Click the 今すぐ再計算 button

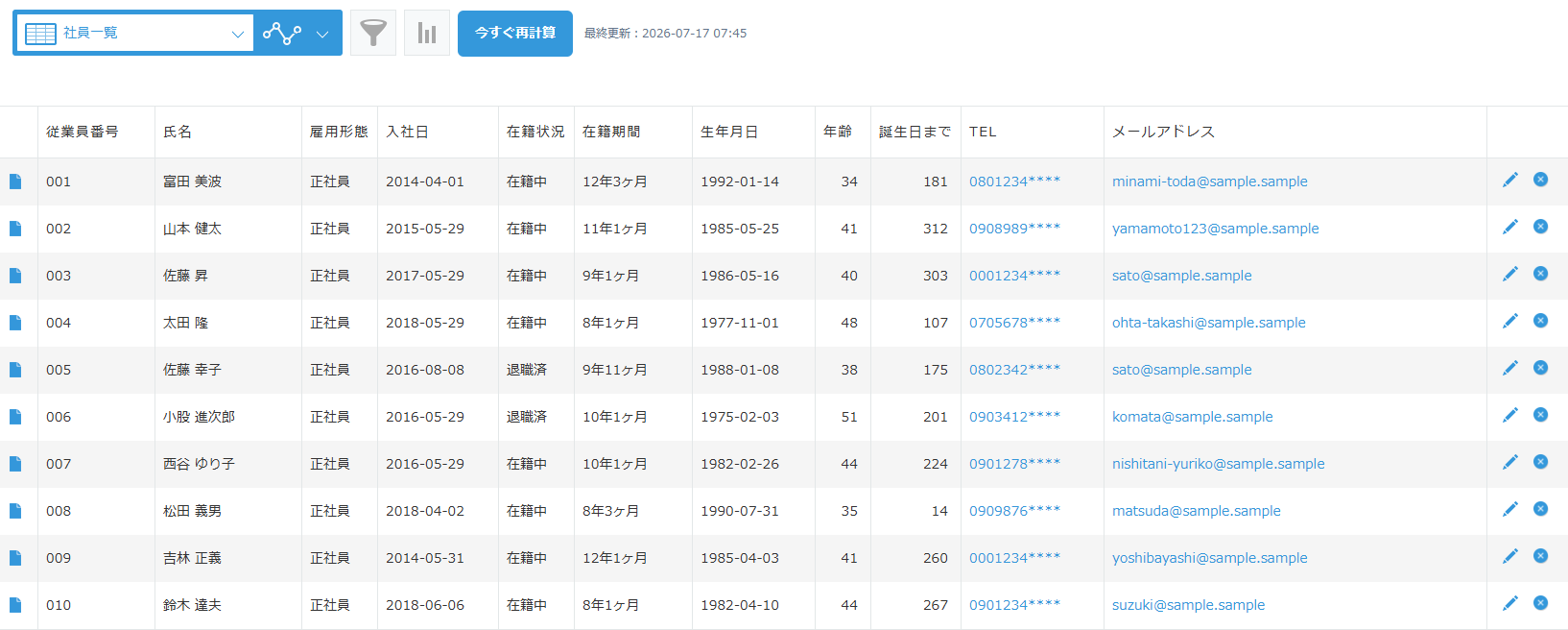515,34
